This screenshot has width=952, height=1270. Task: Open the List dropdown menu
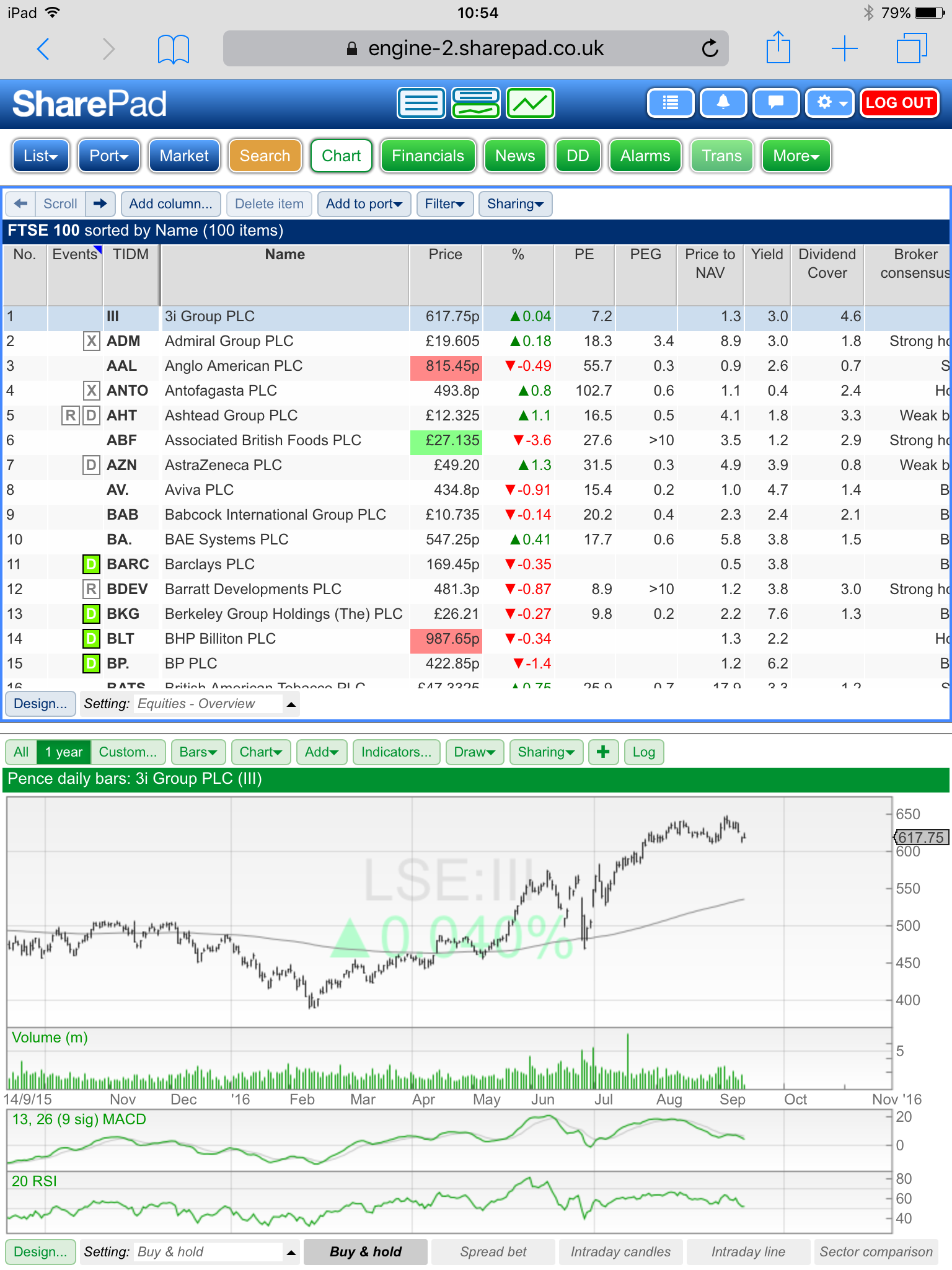(x=41, y=156)
